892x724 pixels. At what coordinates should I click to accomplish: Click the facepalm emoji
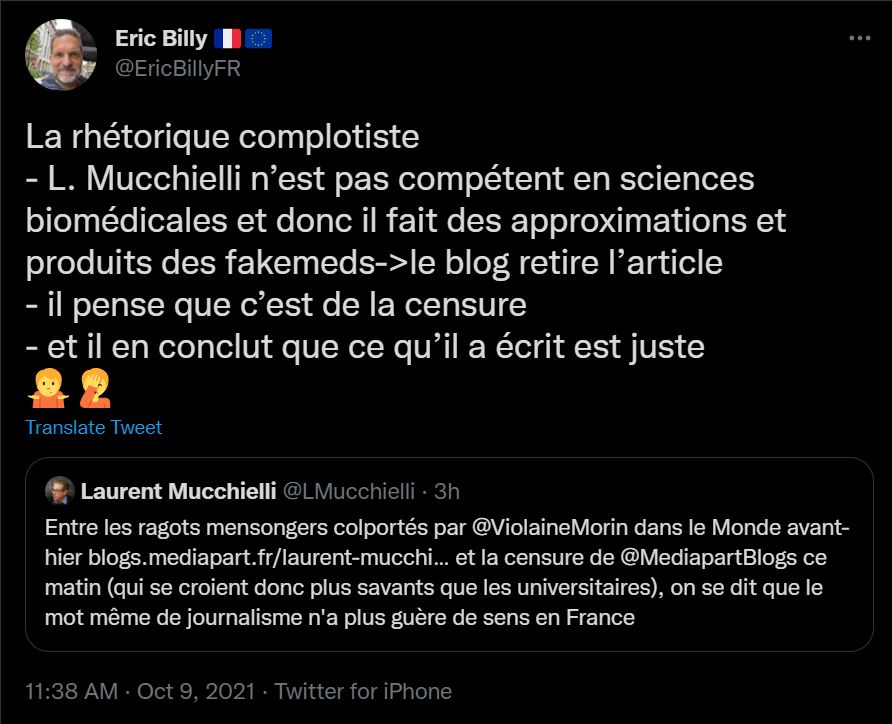click(x=78, y=387)
